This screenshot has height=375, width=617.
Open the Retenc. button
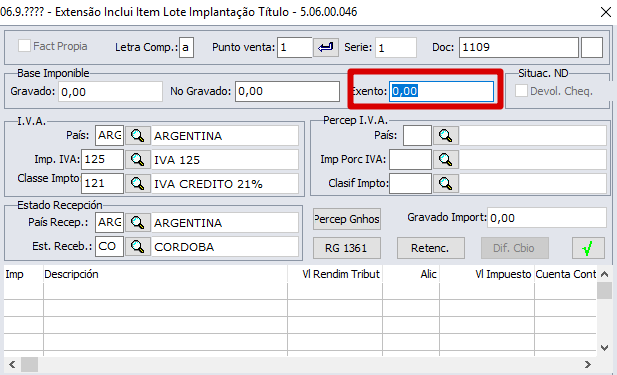(x=430, y=248)
